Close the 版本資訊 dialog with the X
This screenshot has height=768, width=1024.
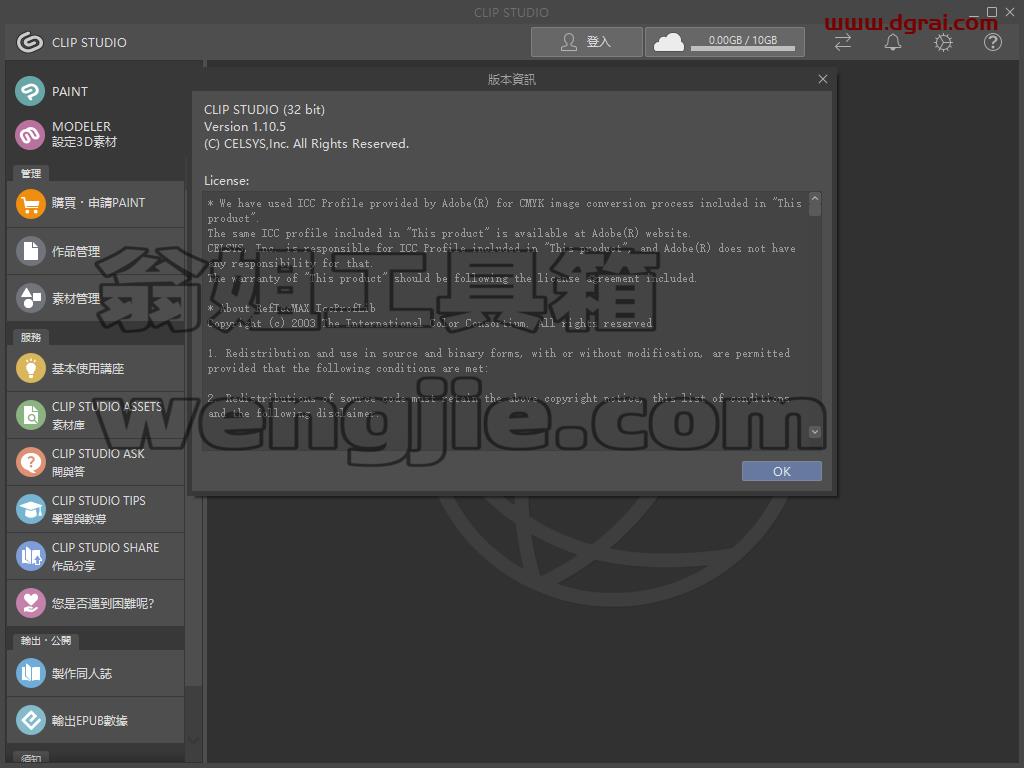(x=823, y=79)
